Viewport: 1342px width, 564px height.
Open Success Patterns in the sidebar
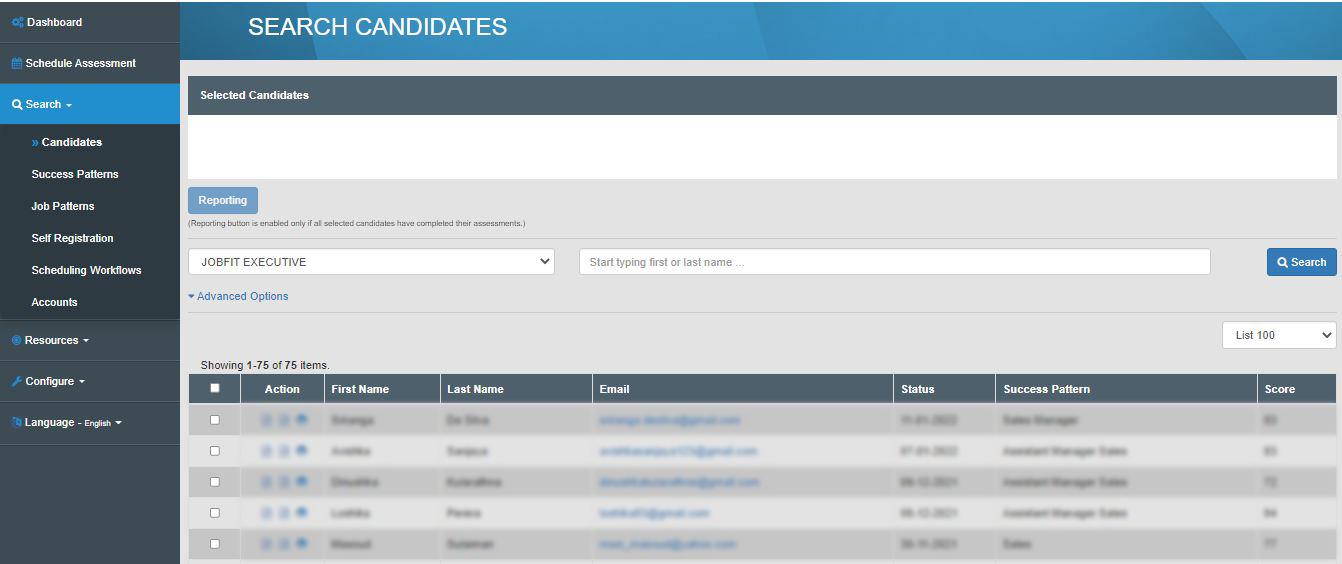[x=75, y=174]
